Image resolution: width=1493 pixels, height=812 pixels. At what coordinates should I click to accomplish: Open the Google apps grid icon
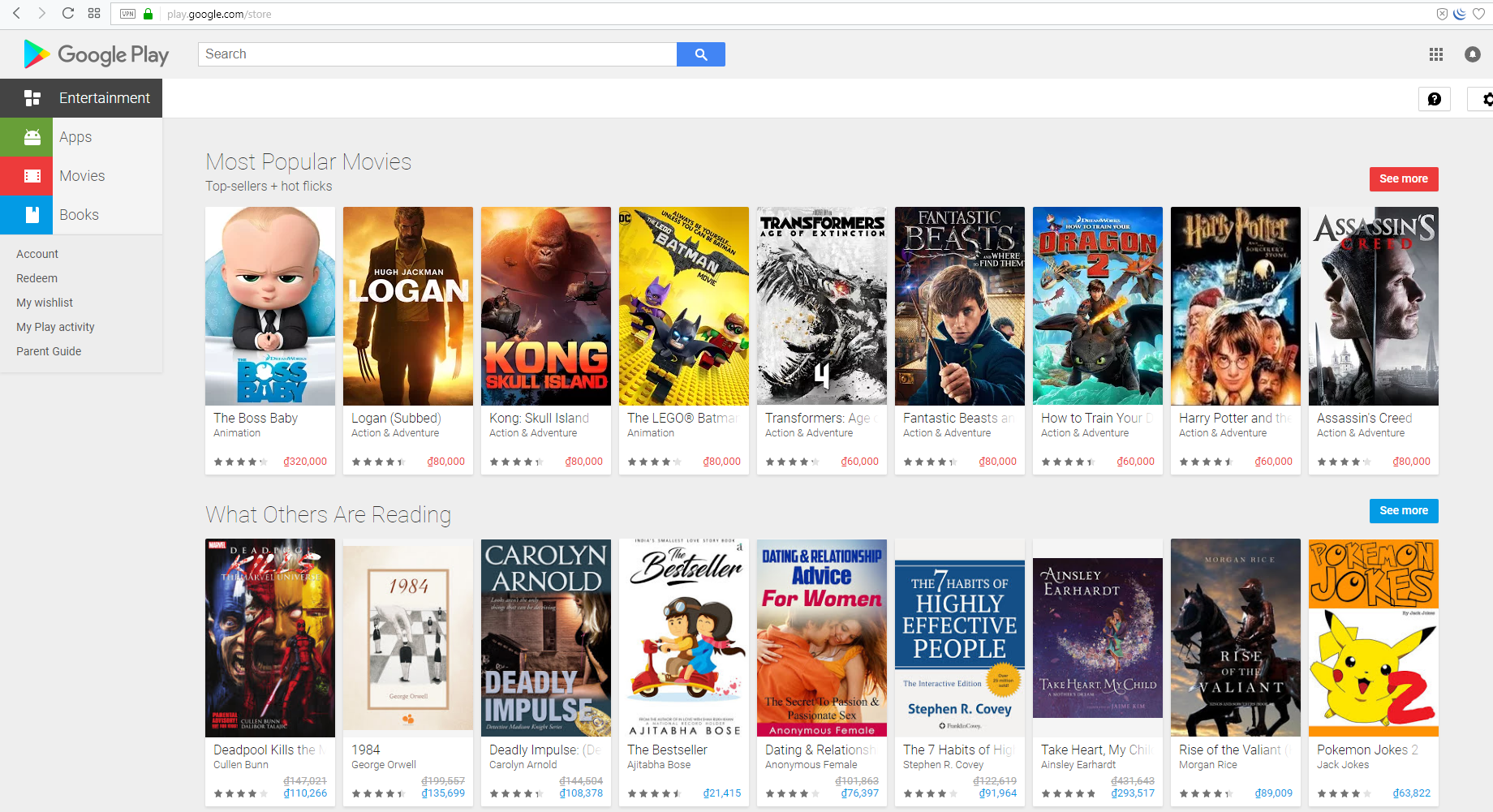(1436, 54)
